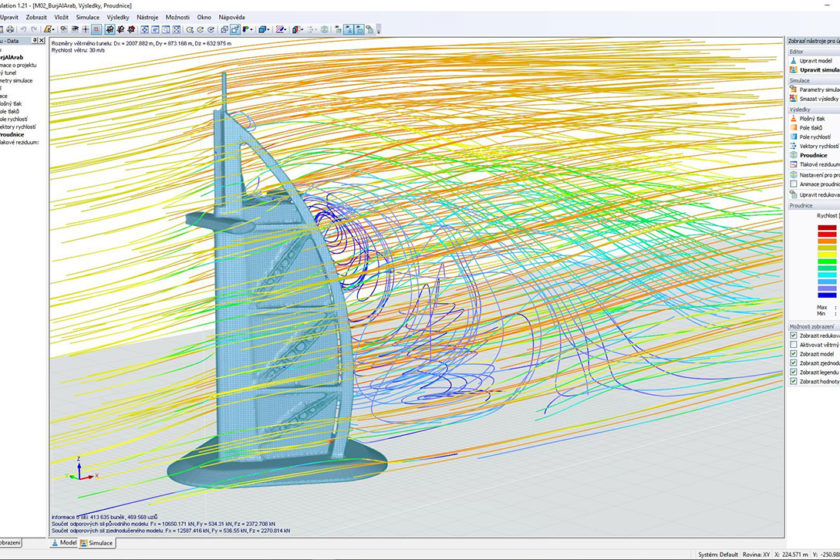Switch to the Model tab at the bottom
Viewport: 840px width, 560px height.
tap(64, 542)
